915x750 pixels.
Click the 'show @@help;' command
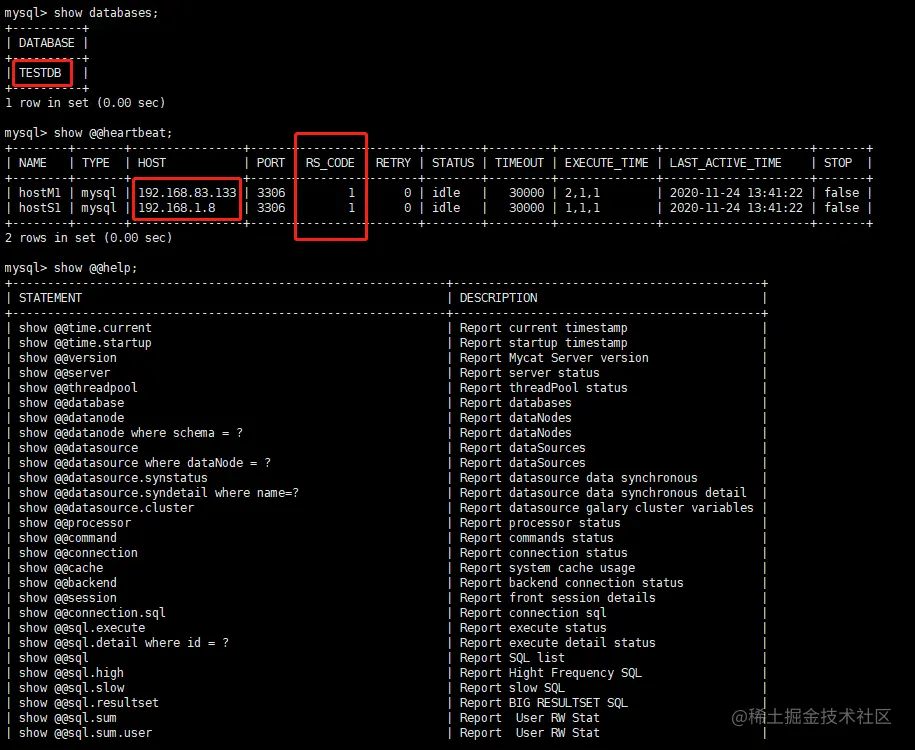96,268
